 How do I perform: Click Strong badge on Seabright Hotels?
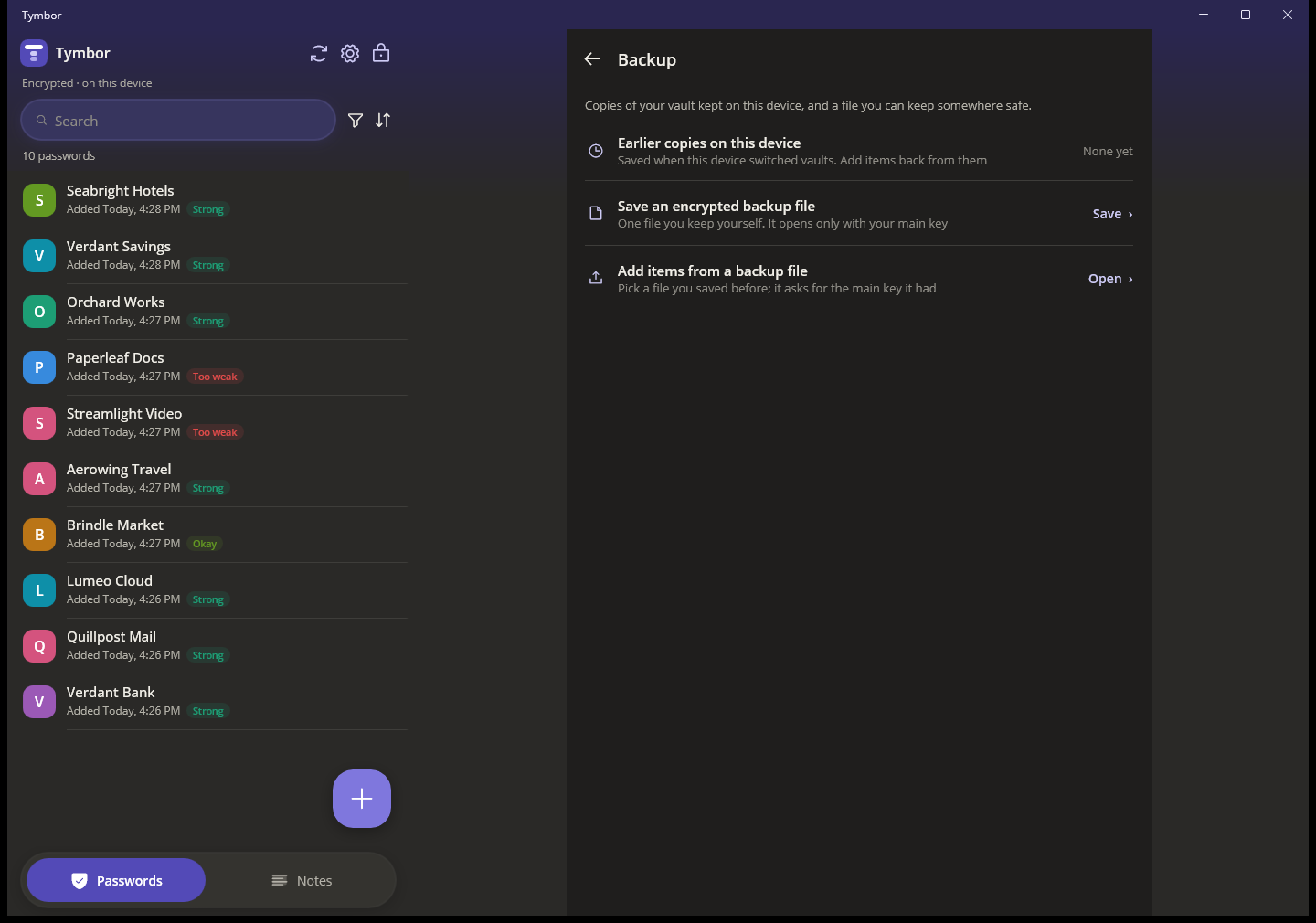click(x=208, y=209)
